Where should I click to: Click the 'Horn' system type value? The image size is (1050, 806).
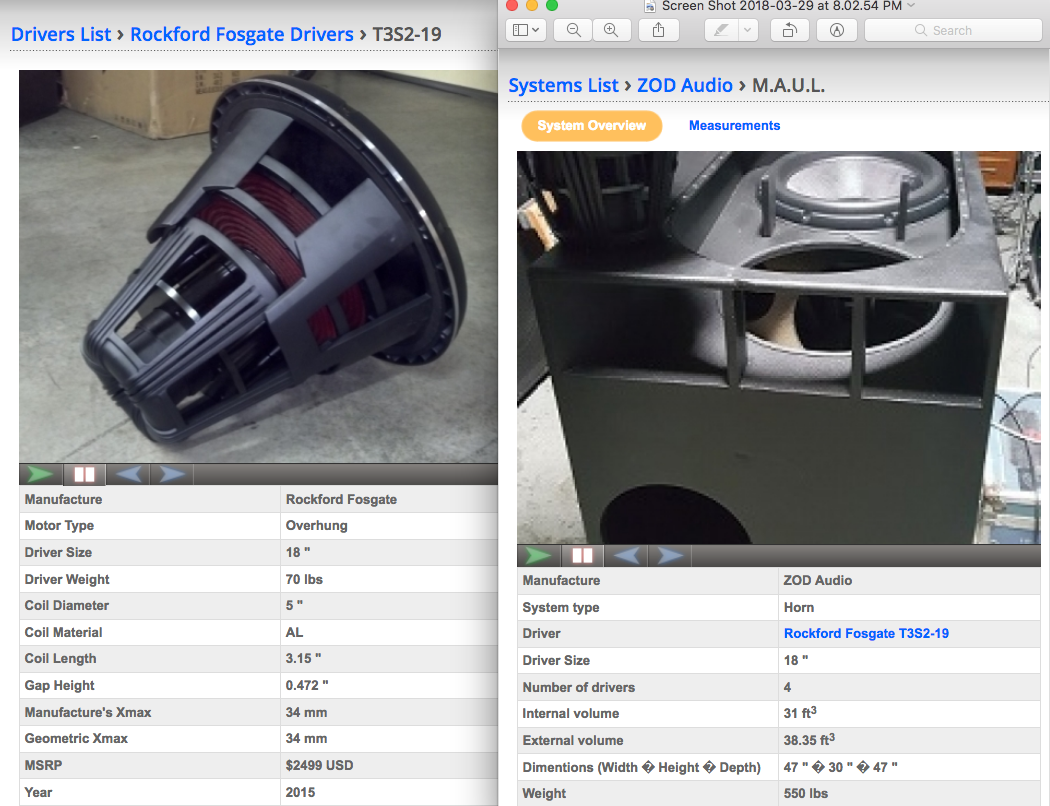point(798,607)
